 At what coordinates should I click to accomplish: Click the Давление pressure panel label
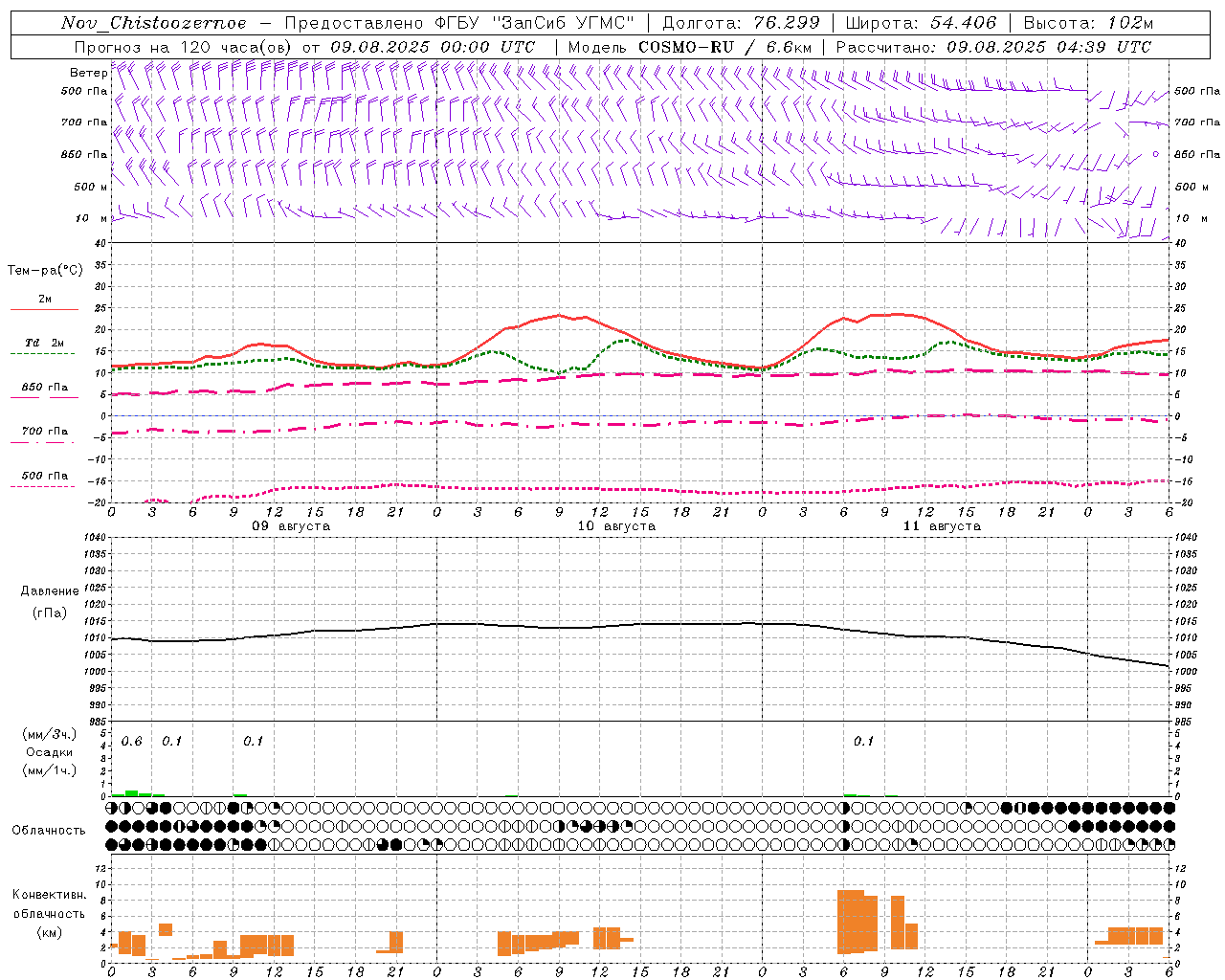[50, 591]
